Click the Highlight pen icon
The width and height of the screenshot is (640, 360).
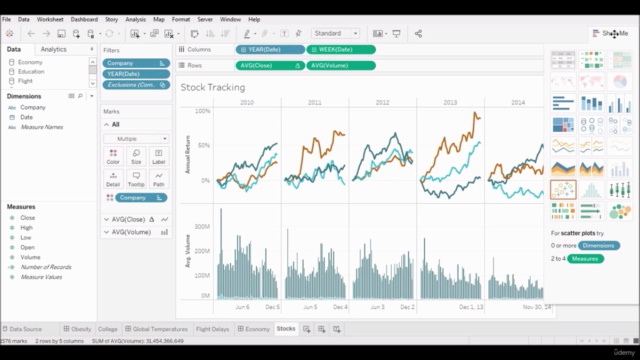pos(247,34)
